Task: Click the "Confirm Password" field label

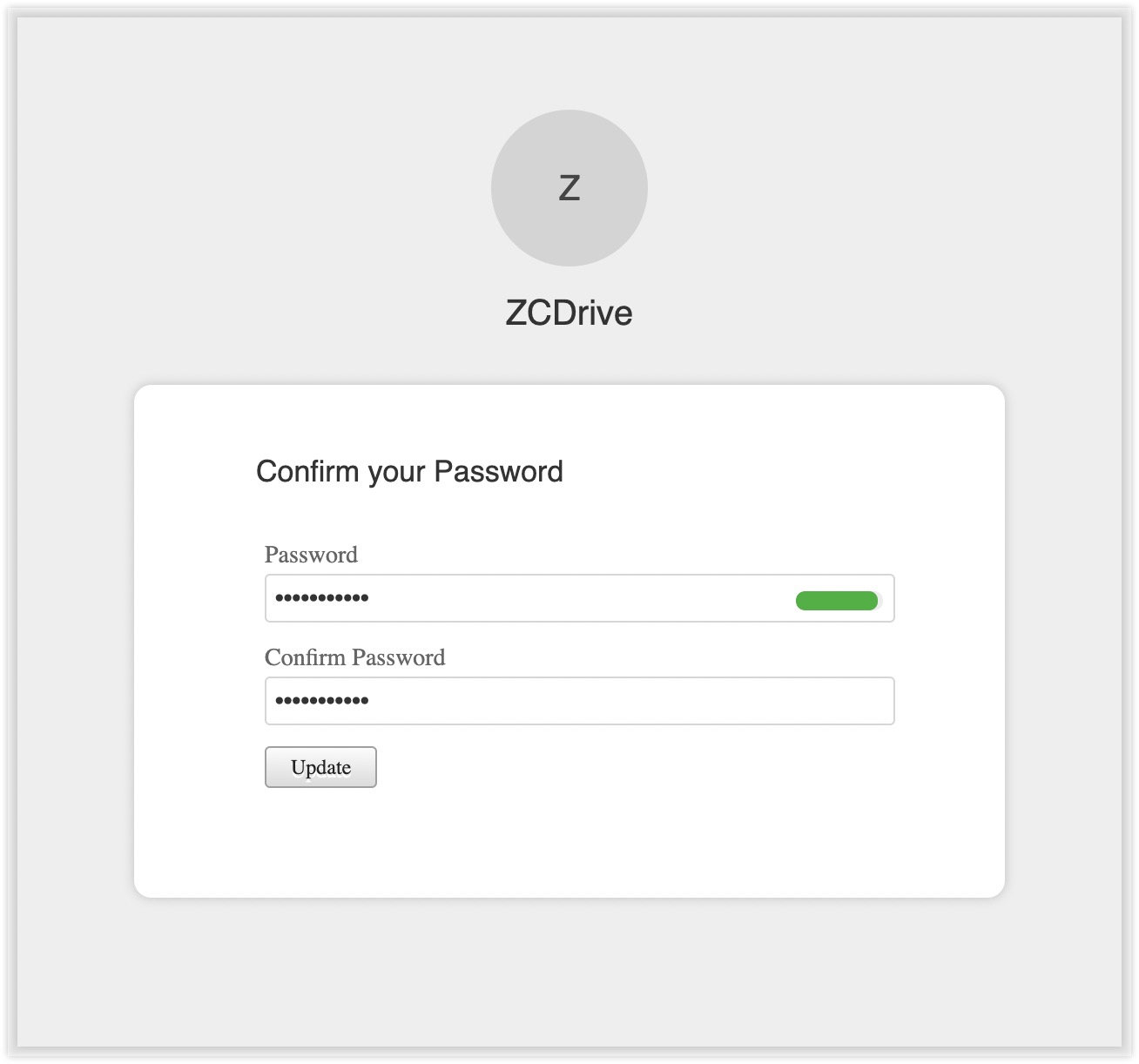Action: coord(354,657)
